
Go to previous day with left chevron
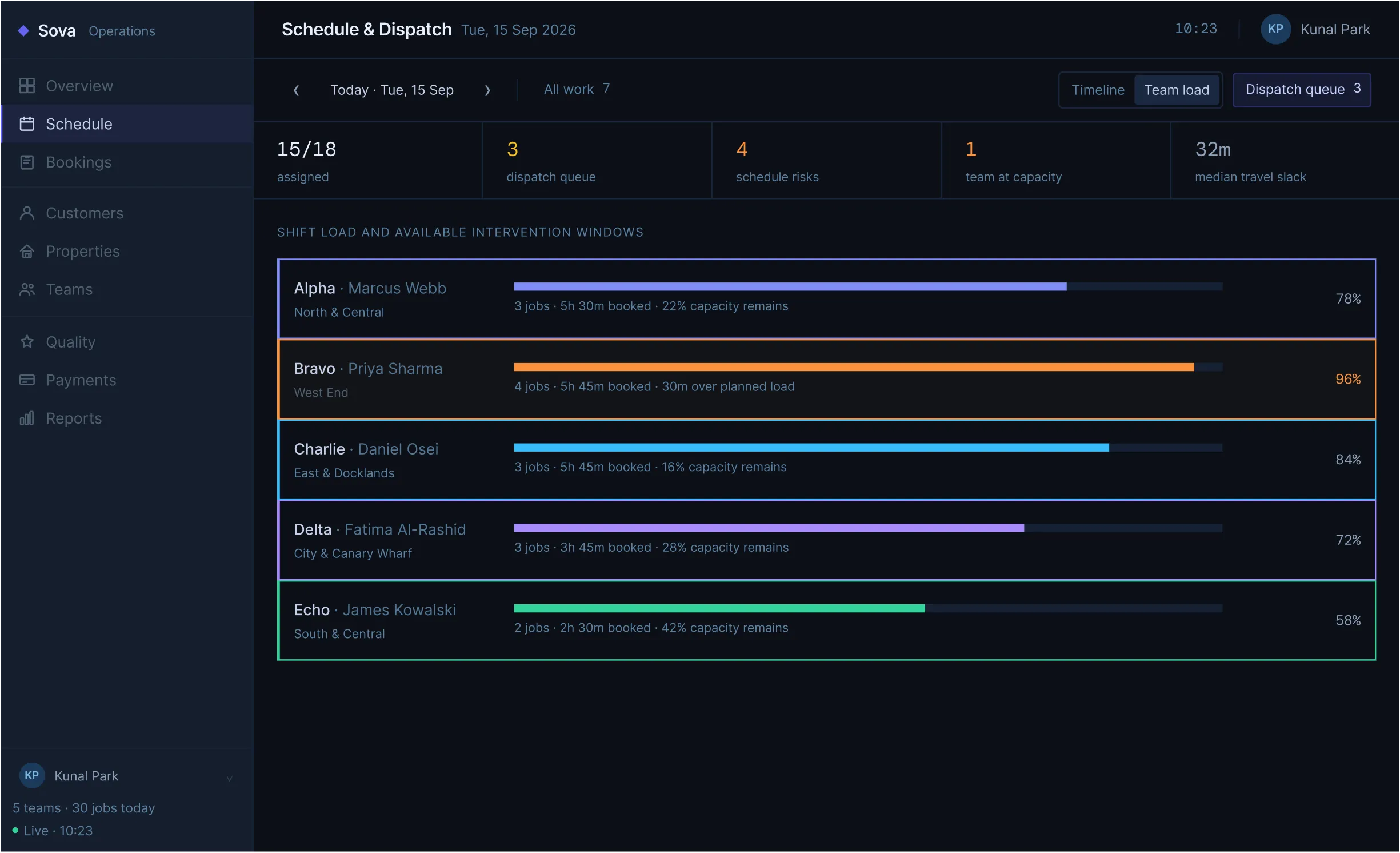(x=296, y=90)
